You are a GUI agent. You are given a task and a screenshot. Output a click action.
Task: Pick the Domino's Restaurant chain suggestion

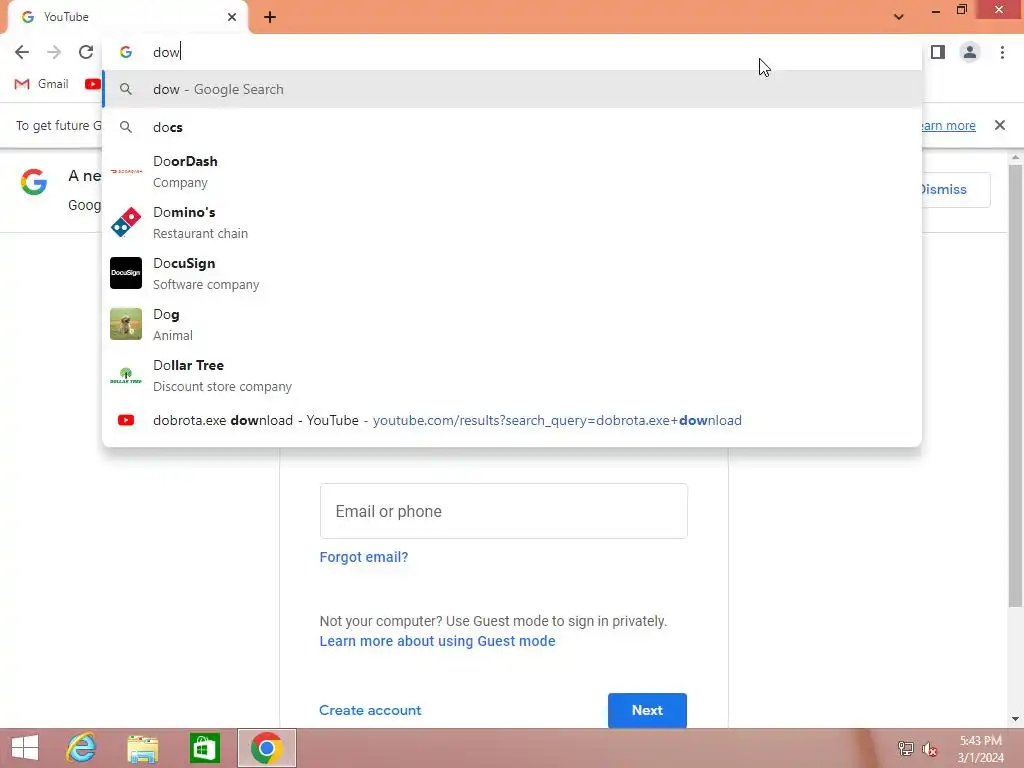[x=512, y=223]
